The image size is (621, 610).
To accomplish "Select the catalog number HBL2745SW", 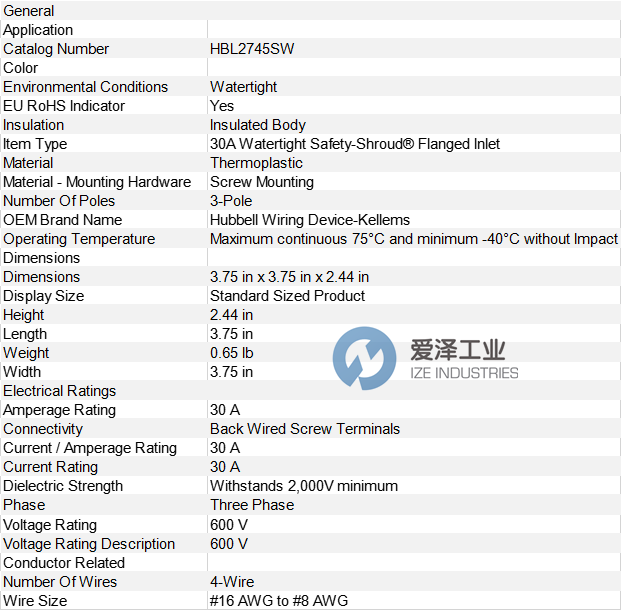I will 252,49.
